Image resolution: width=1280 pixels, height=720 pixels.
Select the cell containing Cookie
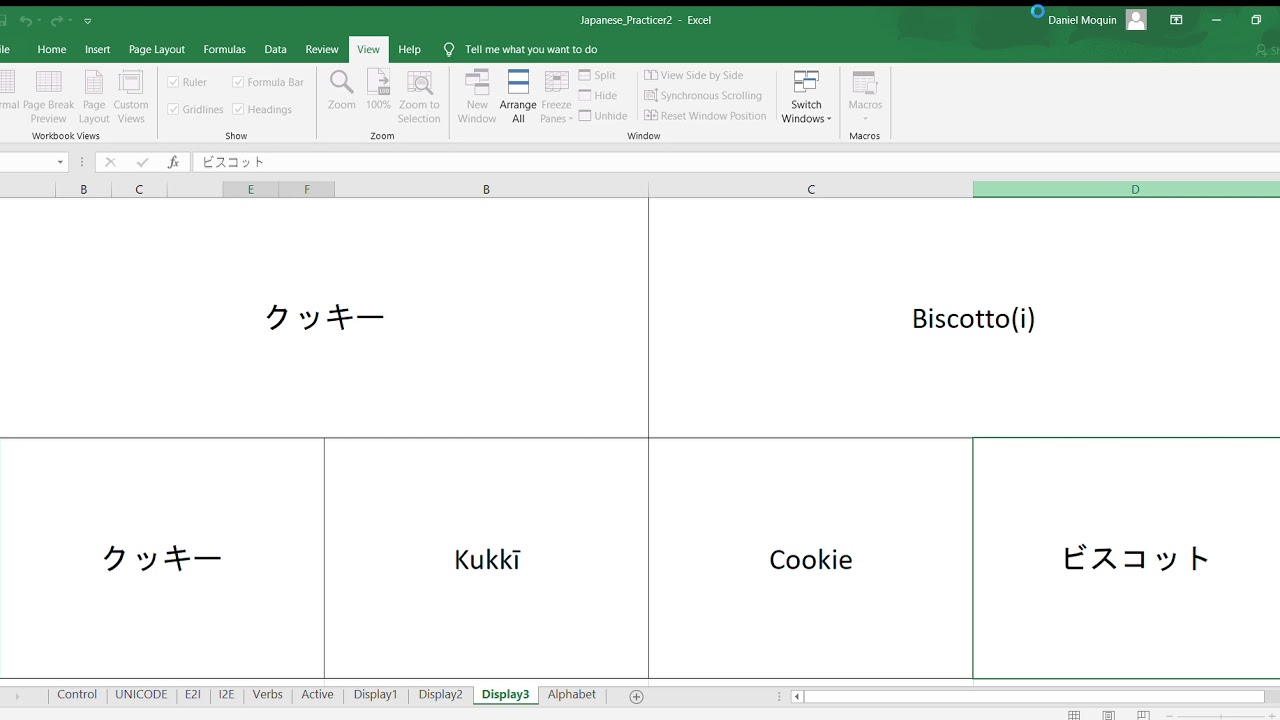click(810, 558)
